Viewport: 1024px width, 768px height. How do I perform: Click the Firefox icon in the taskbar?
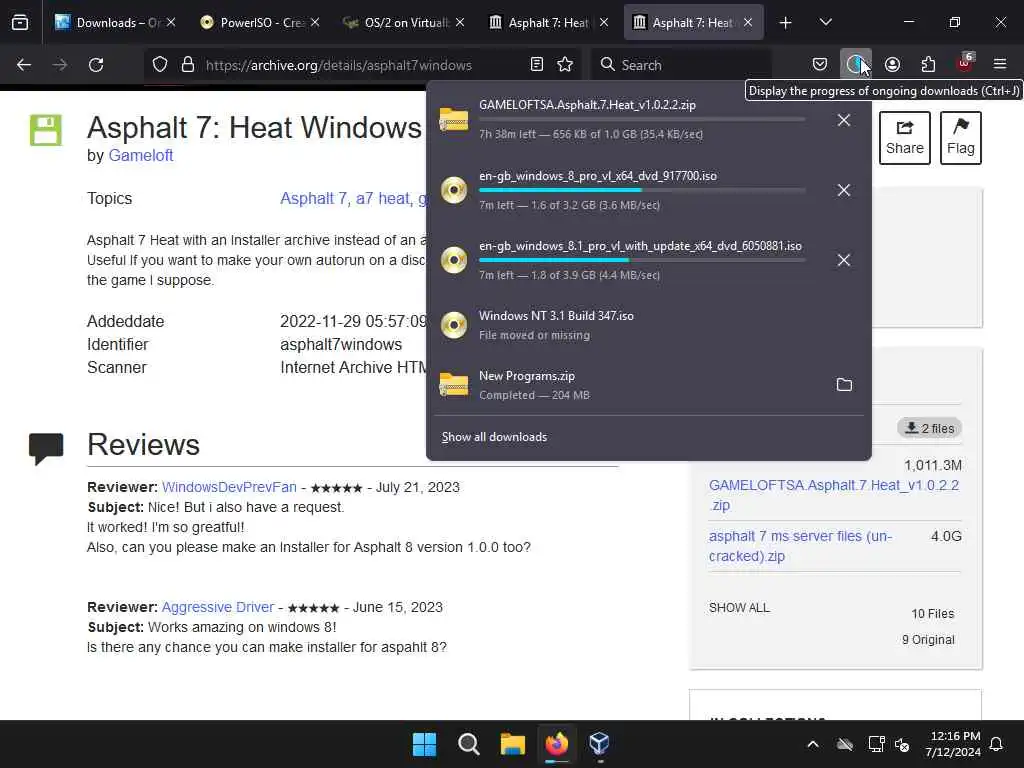click(x=556, y=744)
